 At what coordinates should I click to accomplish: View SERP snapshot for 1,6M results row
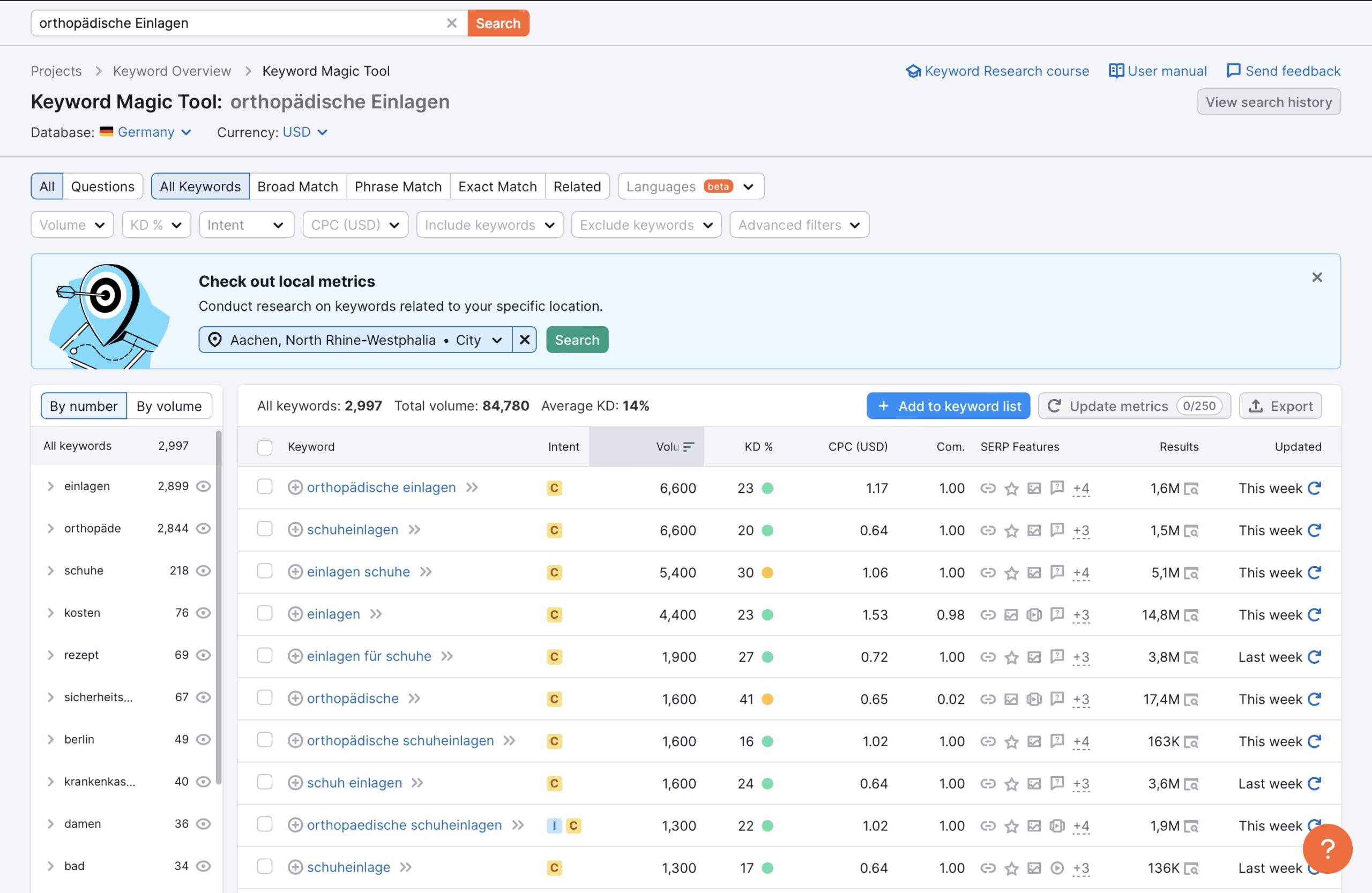coord(1191,489)
